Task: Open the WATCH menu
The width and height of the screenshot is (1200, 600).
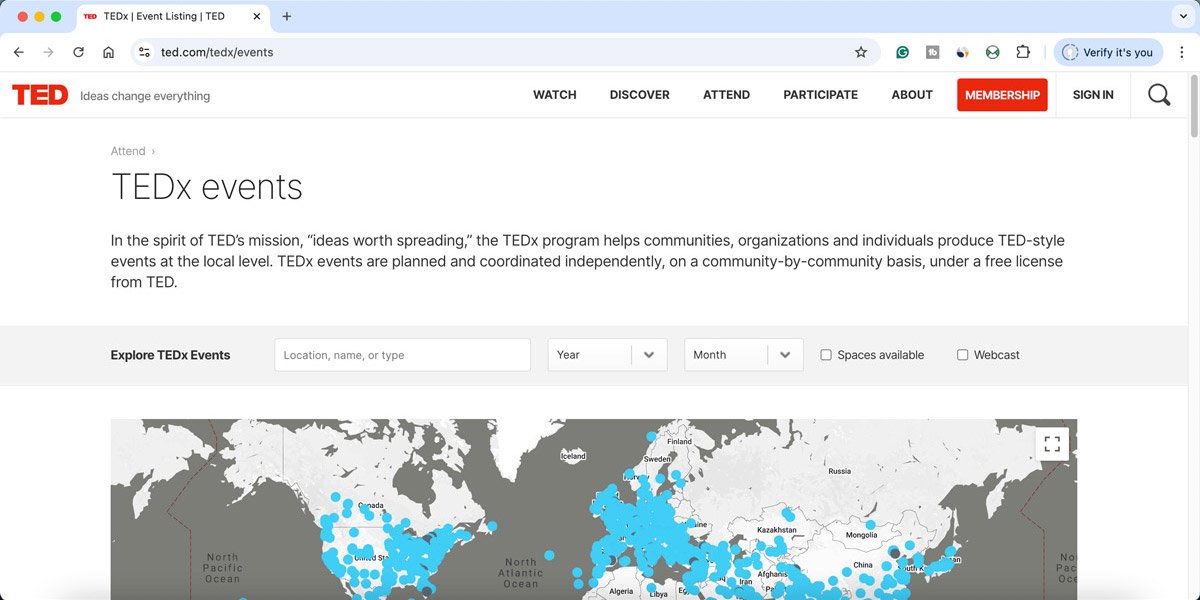Action: [x=554, y=95]
